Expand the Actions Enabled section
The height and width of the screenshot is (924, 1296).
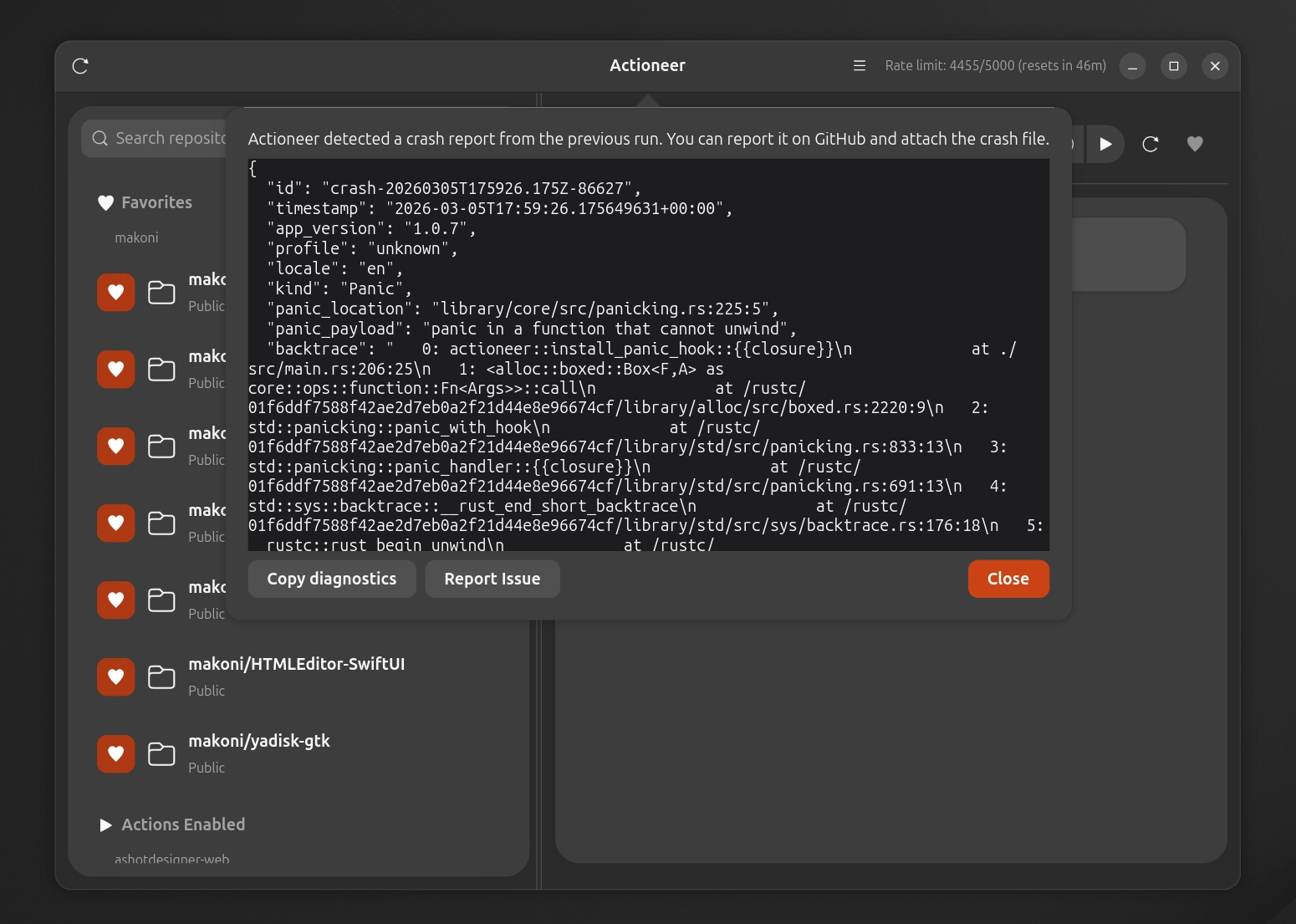coord(105,824)
